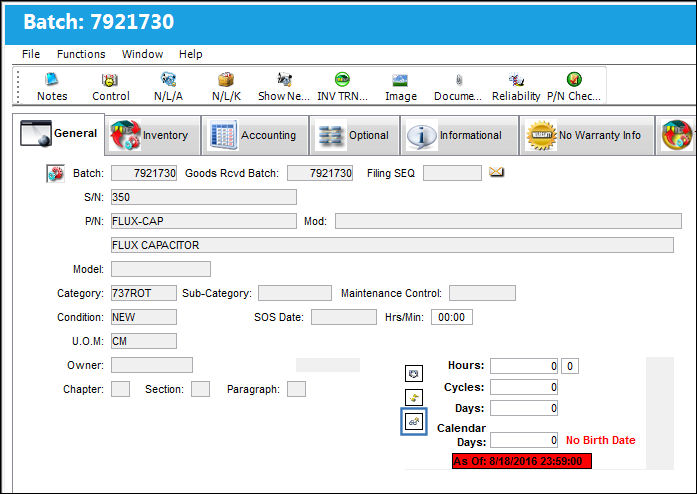Click the Batch: 7921730 window title

[99, 22]
